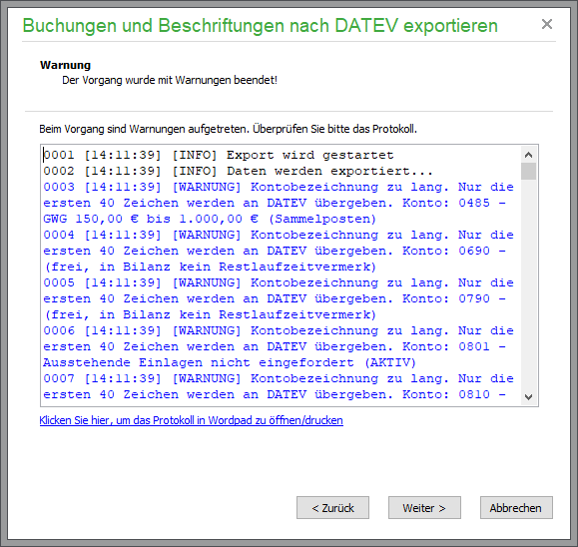Image resolution: width=578 pixels, height=547 pixels.
Task: Click log line 0002 Daten werden exportiert
Action: pos(238,171)
